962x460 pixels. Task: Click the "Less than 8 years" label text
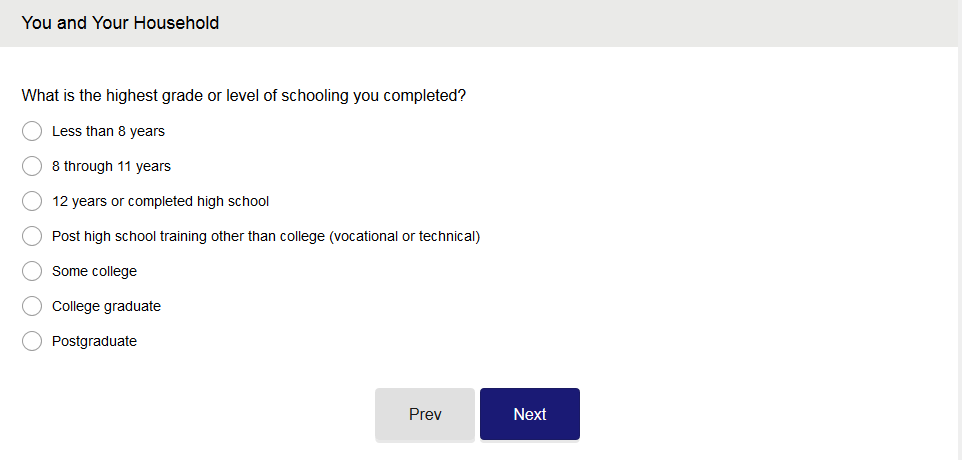pos(108,131)
